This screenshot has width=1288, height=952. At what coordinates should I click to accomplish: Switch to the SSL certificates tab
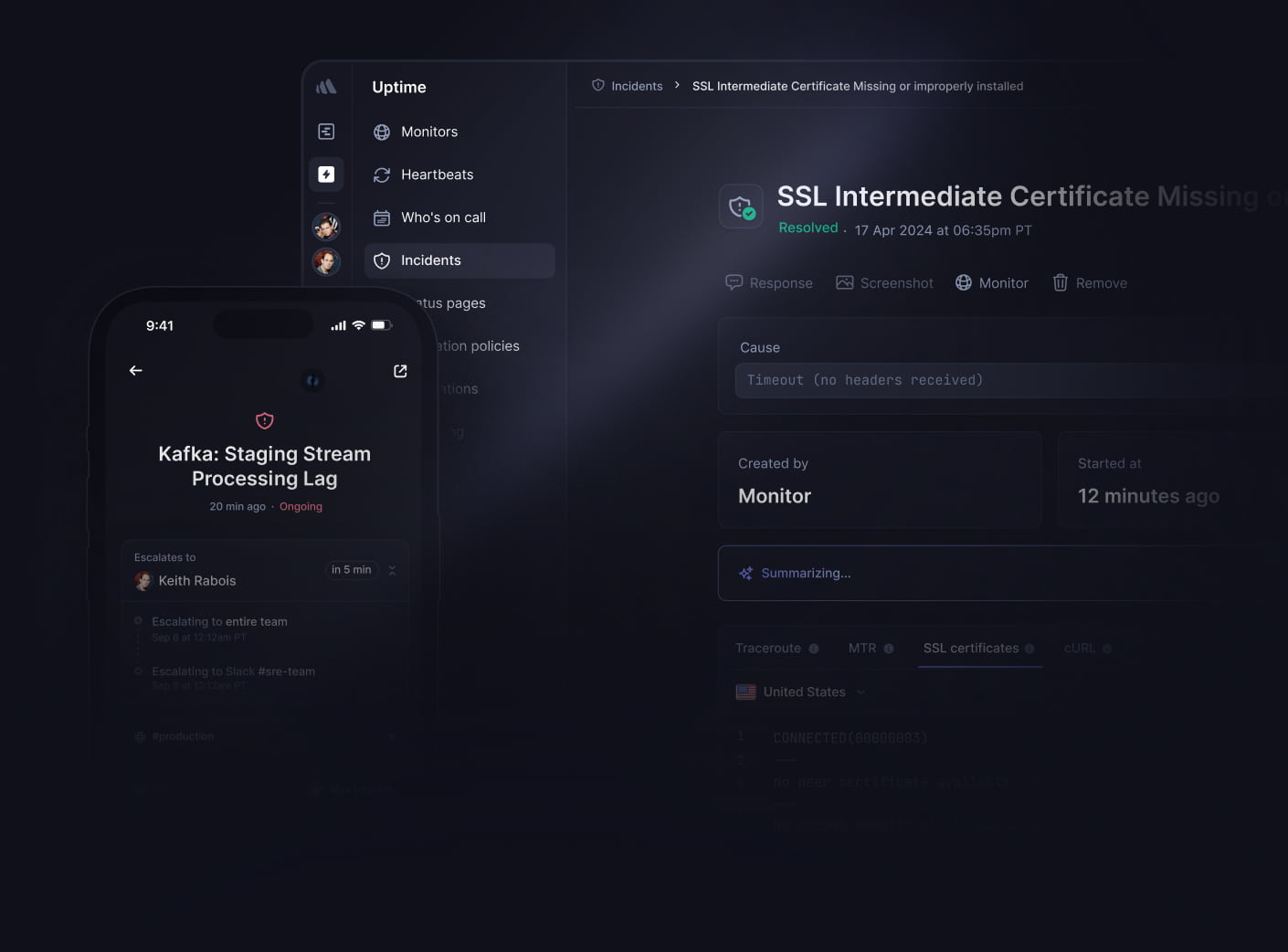coord(970,648)
